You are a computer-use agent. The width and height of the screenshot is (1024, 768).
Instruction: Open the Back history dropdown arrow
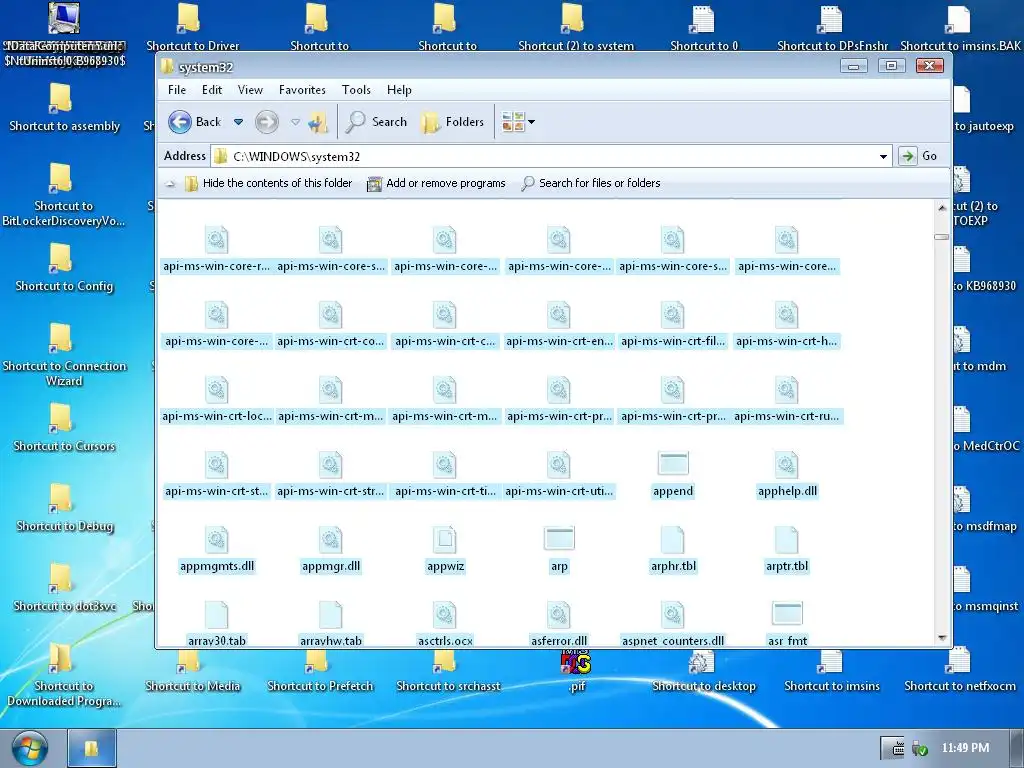pos(238,121)
